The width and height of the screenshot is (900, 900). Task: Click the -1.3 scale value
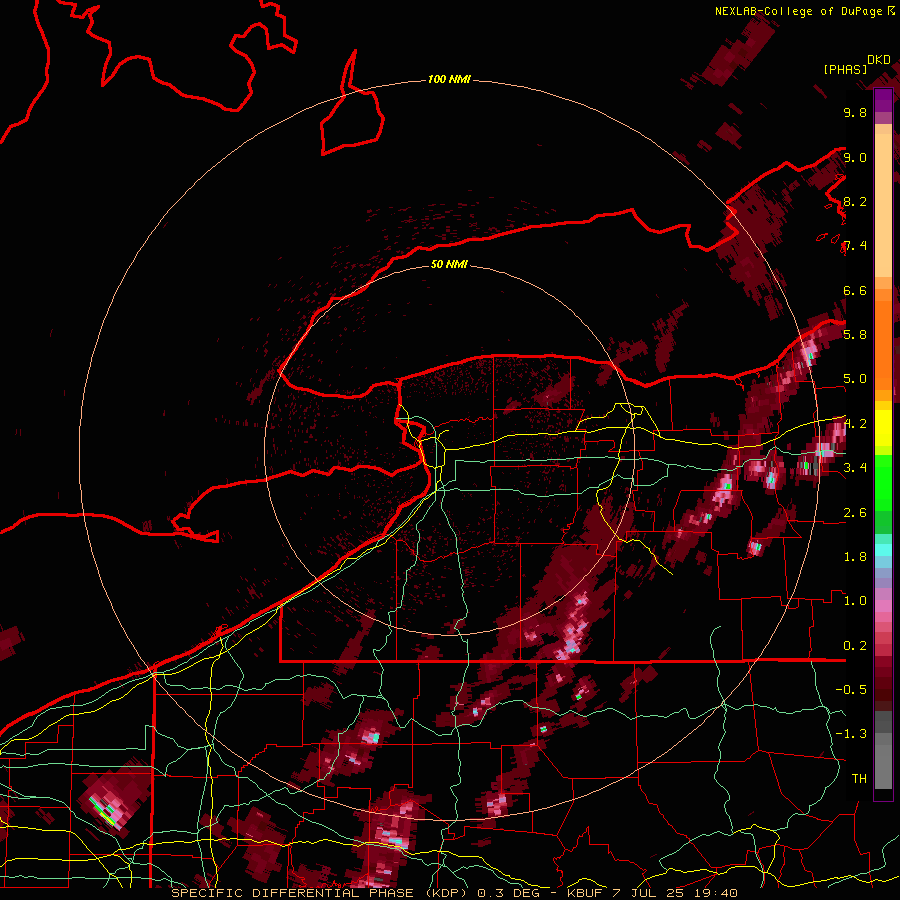click(851, 734)
